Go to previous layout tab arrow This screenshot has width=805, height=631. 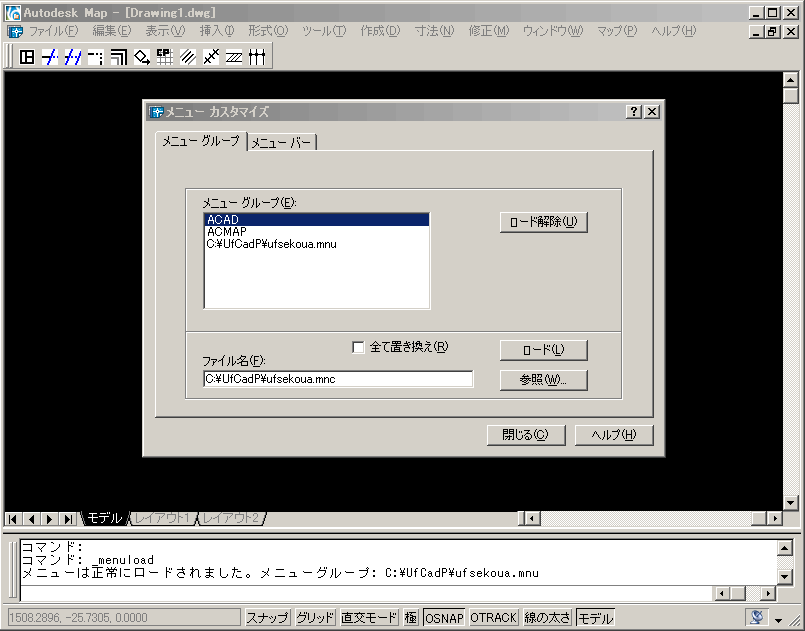click(x=31, y=519)
